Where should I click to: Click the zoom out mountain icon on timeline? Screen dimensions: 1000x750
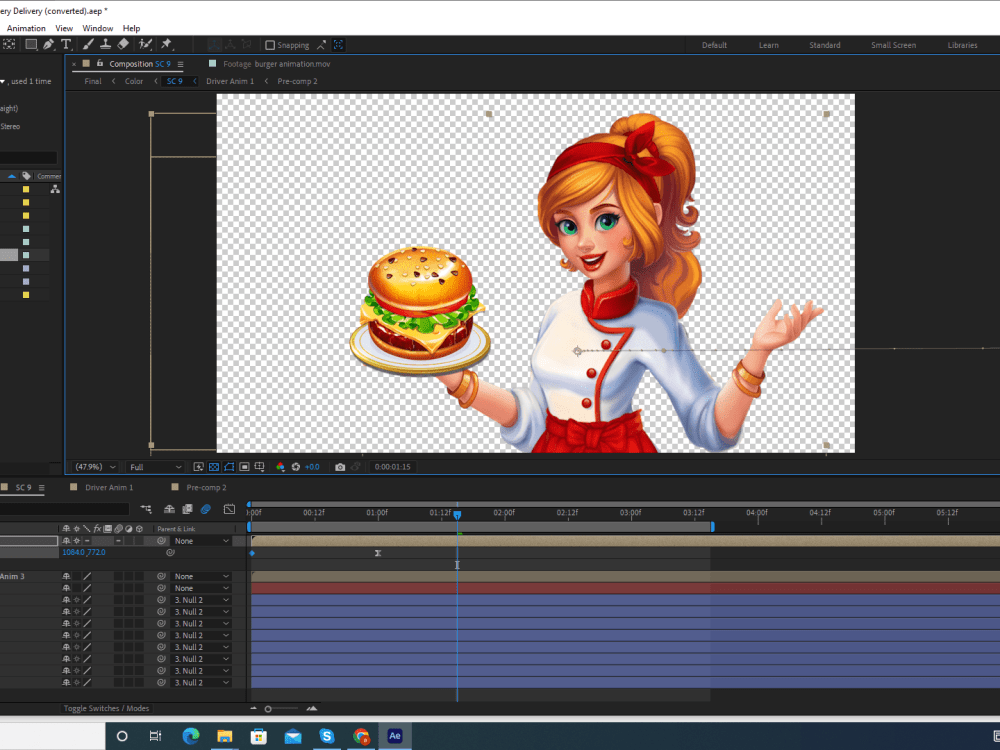click(254, 709)
